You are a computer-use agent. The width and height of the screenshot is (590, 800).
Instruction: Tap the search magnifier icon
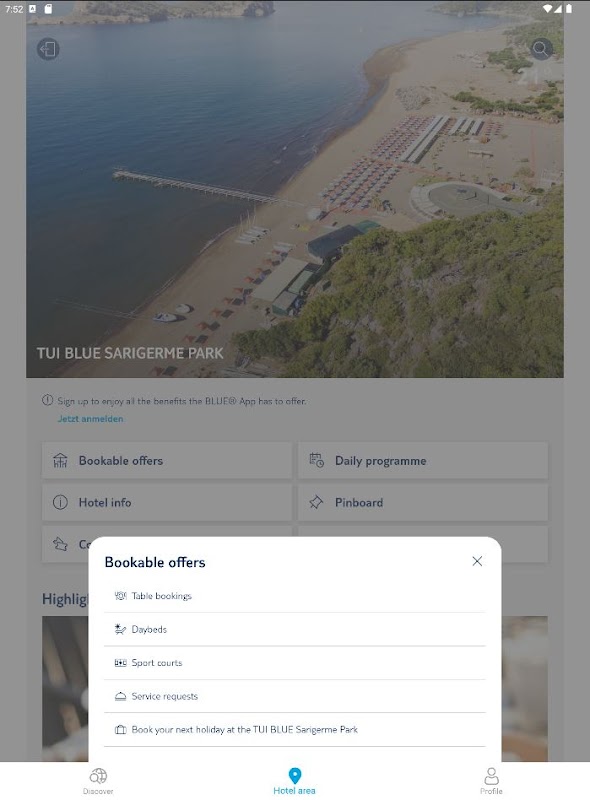(x=540, y=49)
